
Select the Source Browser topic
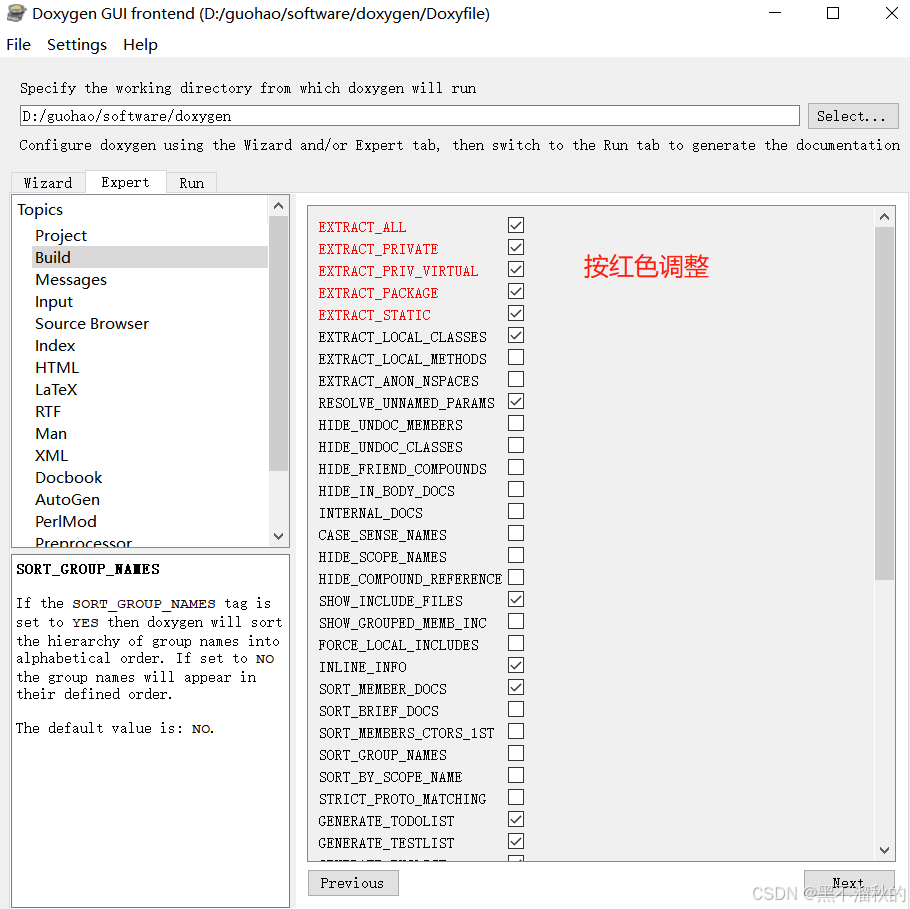pyautogui.click(x=92, y=323)
